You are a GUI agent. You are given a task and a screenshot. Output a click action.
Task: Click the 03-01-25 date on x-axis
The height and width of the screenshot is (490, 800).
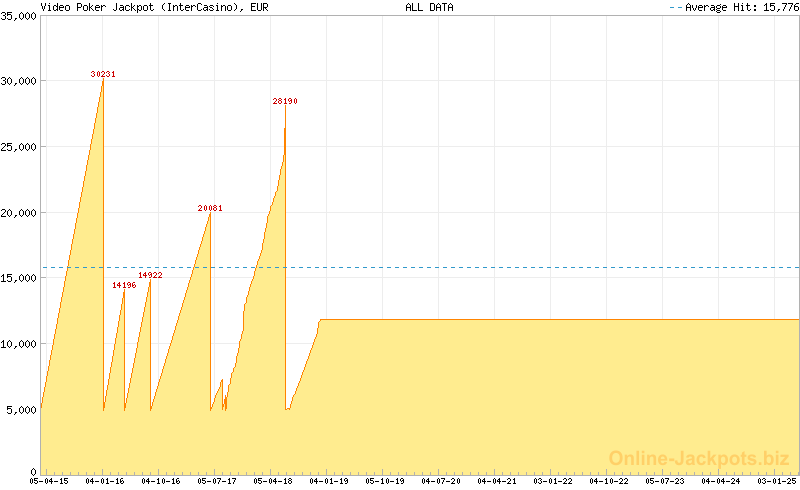pos(779,482)
